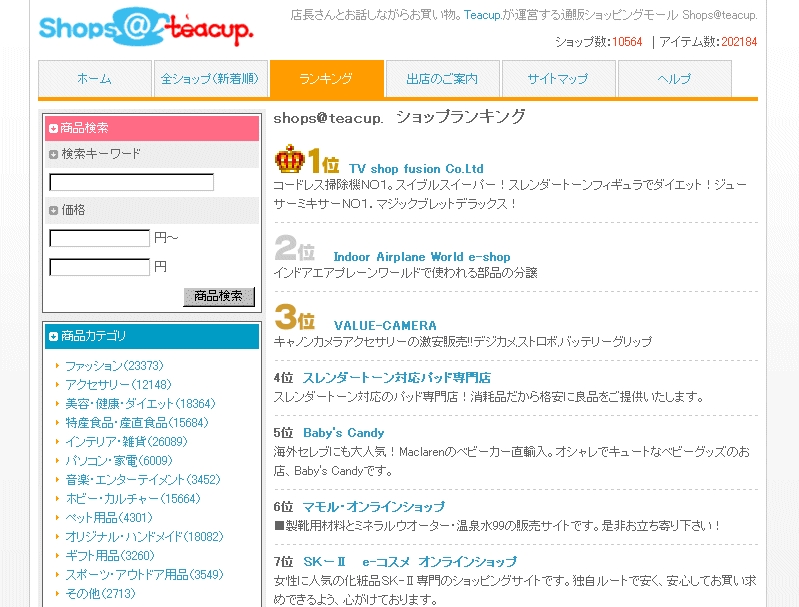The image size is (799, 607).
Task: Click the 商品検索 submit button
Action: tap(219, 297)
